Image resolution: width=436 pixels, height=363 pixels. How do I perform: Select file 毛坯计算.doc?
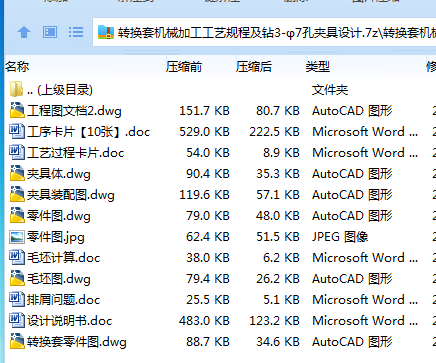tap(64, 258)
